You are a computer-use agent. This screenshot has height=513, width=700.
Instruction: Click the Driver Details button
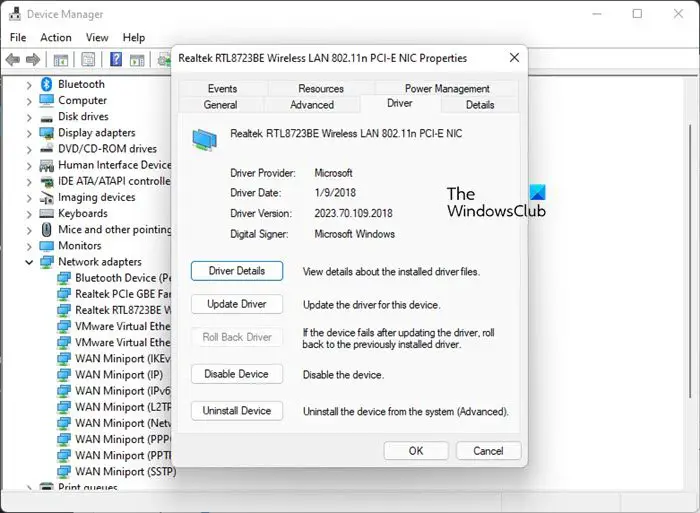pyautogui.click(x=237, y=271)
